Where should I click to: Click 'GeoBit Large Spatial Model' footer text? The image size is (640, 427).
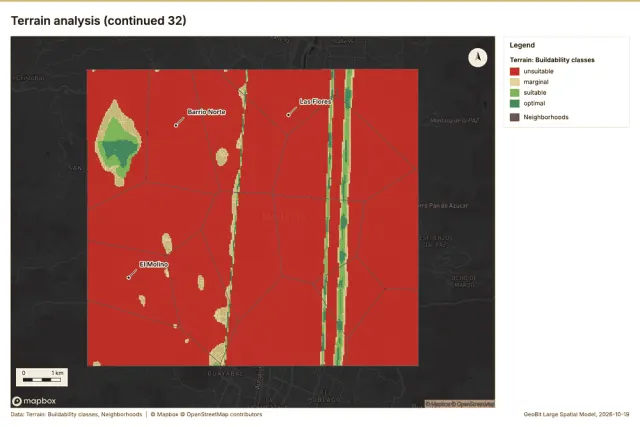point(576,414)
